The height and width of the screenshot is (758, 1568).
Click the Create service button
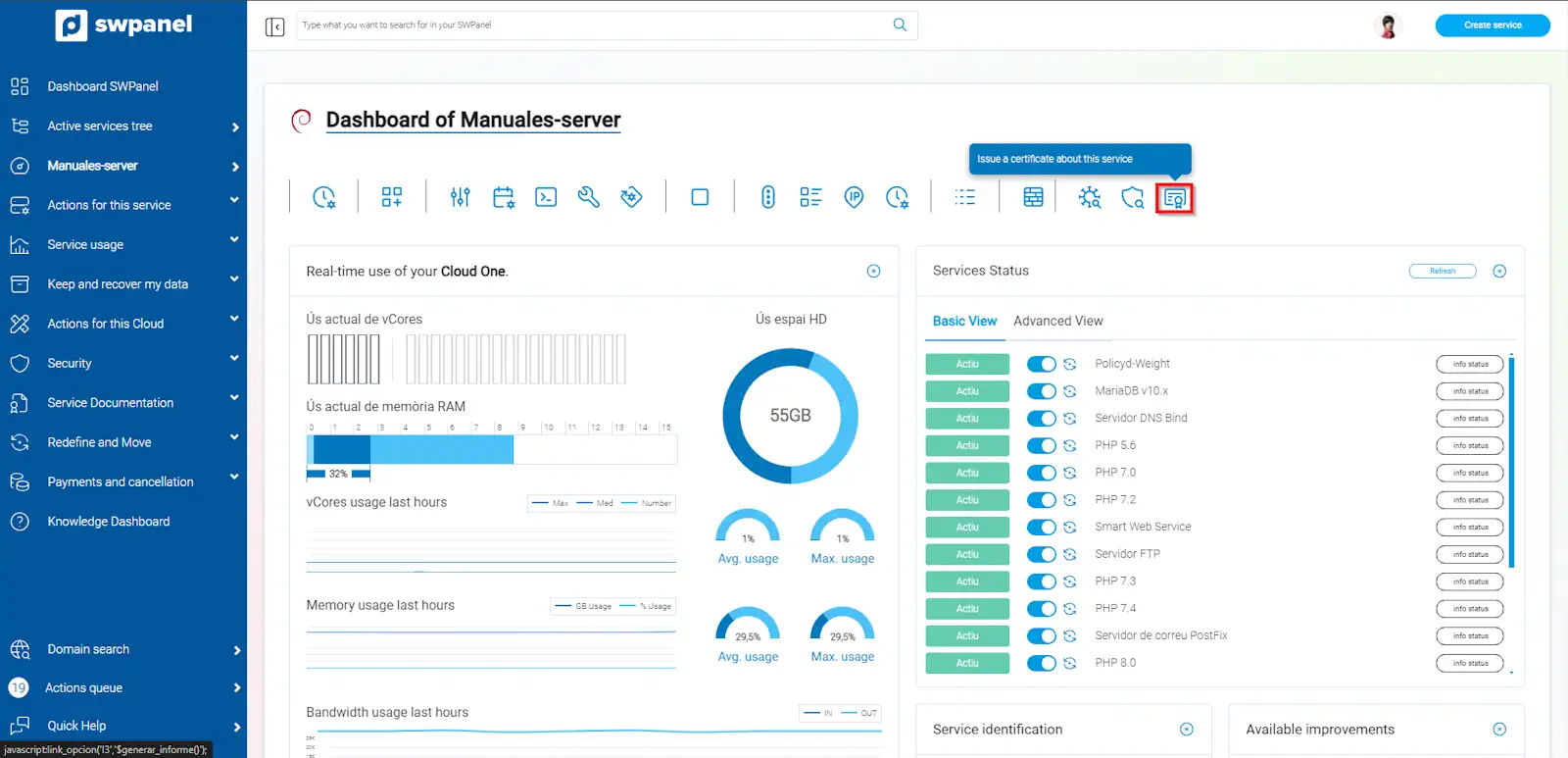1492,25
